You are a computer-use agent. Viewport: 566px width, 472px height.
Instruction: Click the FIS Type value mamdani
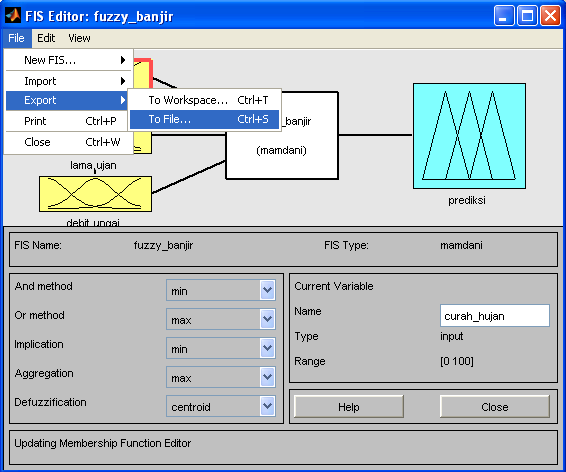tap(461, 245)
